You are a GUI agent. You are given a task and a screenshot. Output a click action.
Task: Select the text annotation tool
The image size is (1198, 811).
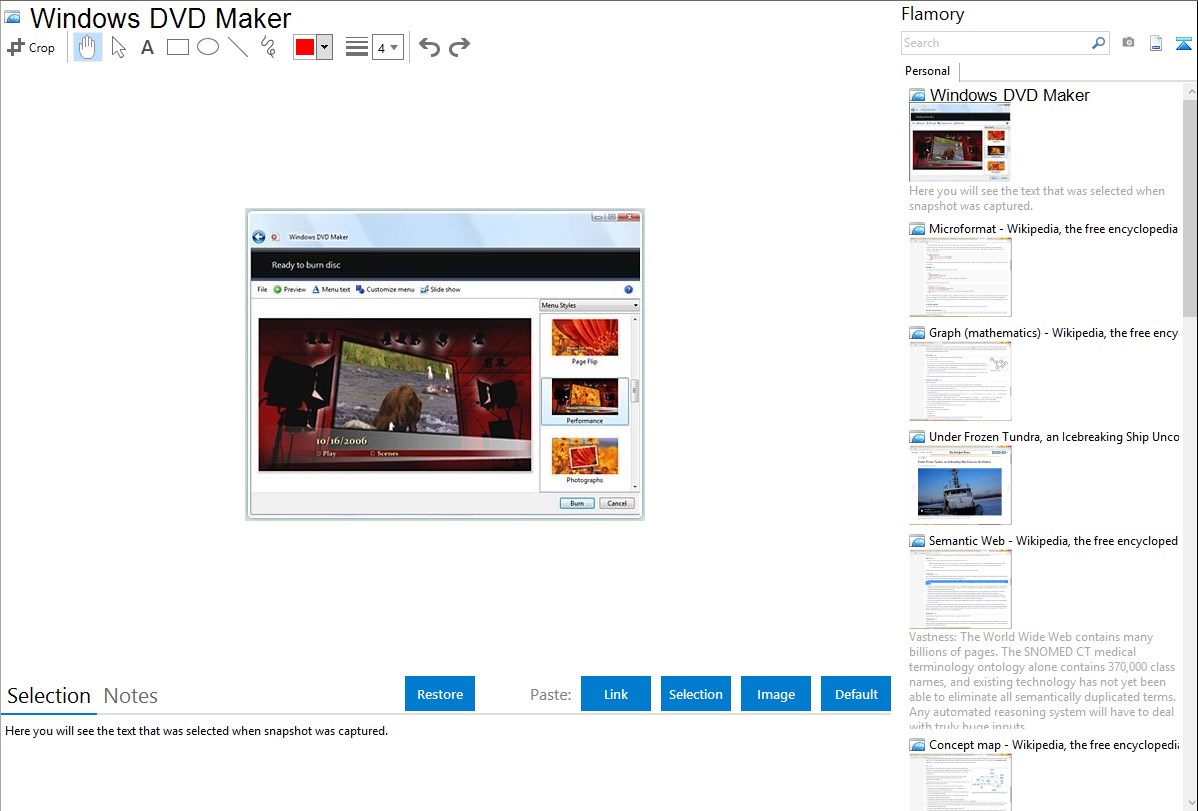click(147, 47)
